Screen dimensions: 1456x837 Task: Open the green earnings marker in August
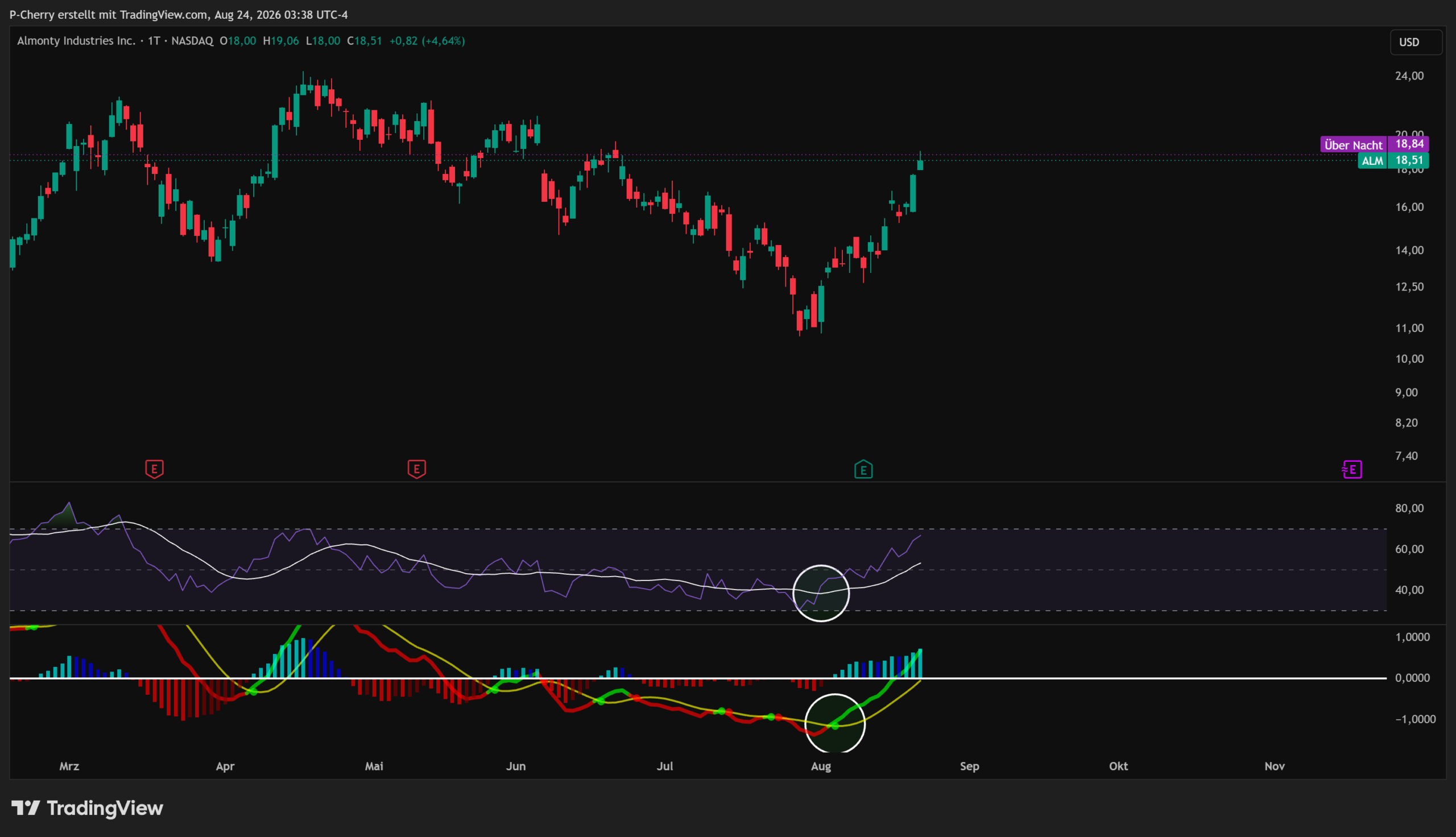pyautogui.click(x=863, y=469)
